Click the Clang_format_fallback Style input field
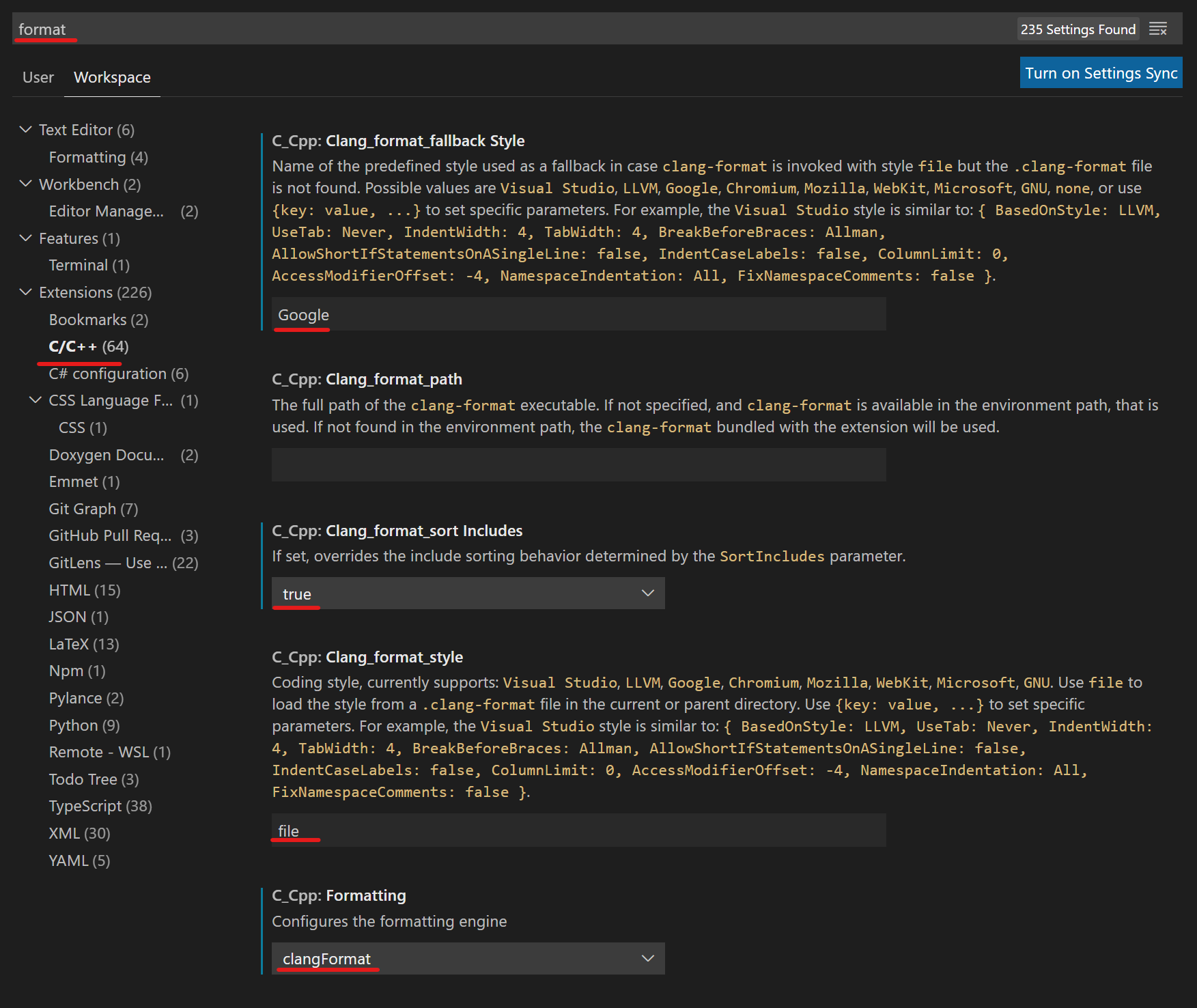This screenshot has width=1197, height=1008. tap(578, 315)
